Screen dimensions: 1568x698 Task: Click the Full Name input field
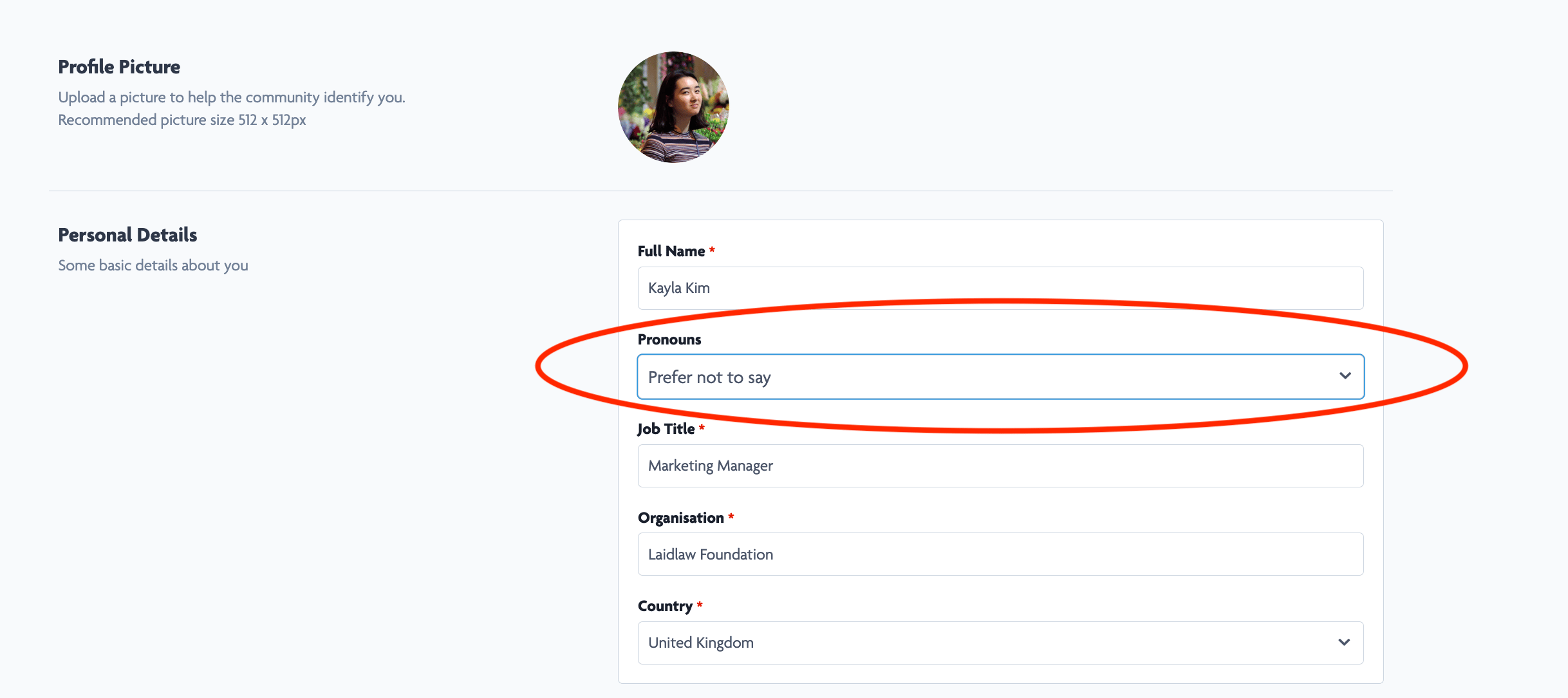[x=1000, y=288]
